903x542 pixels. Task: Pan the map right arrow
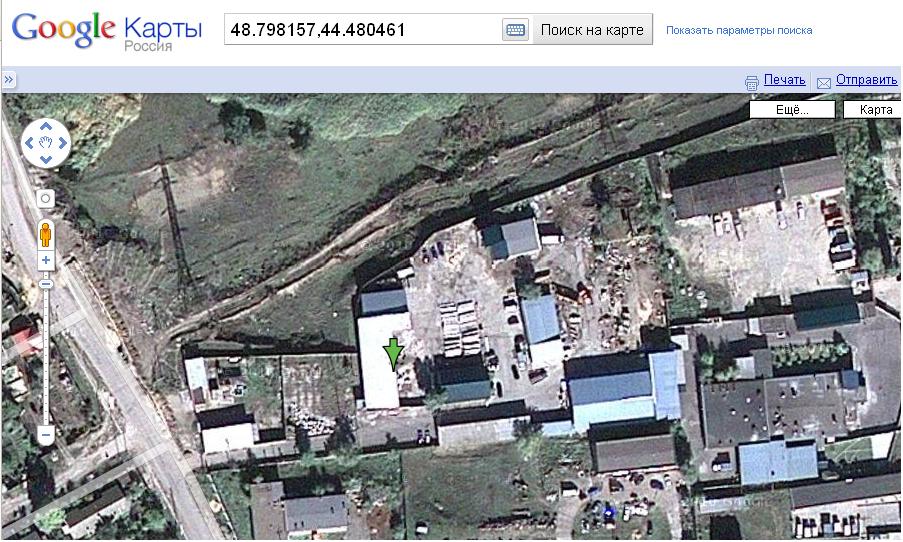pos(63,143)
